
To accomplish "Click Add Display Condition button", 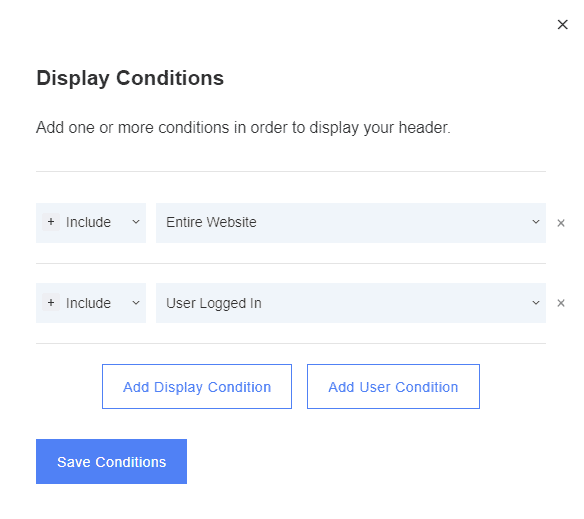I will [197, 386].
